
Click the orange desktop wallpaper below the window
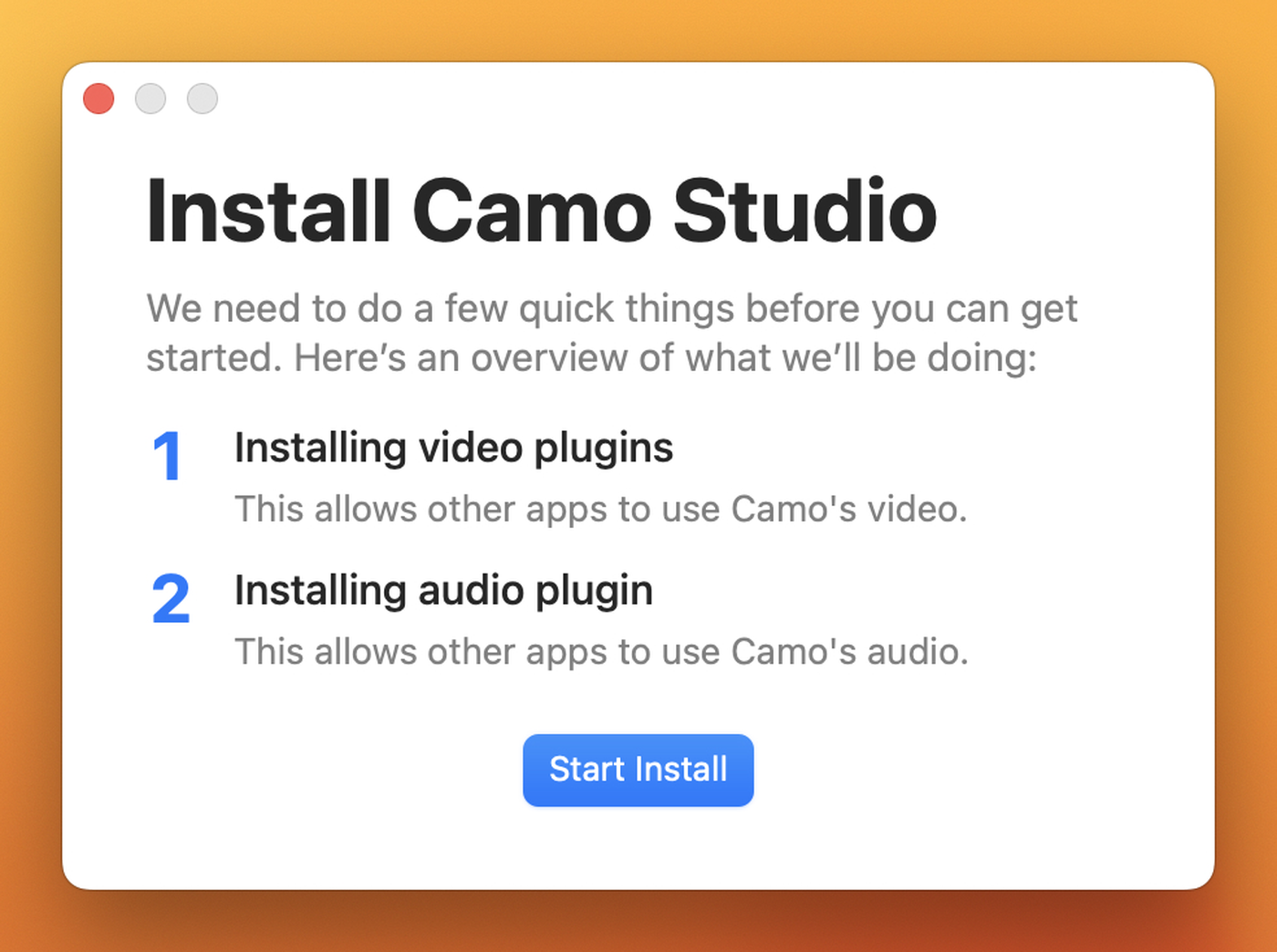(x=638, y=923)
